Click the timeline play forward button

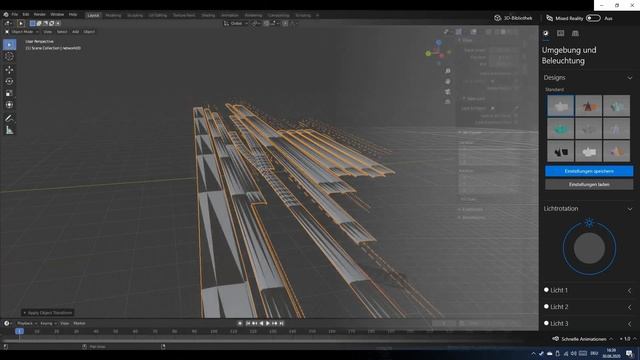tap(268, 323)
